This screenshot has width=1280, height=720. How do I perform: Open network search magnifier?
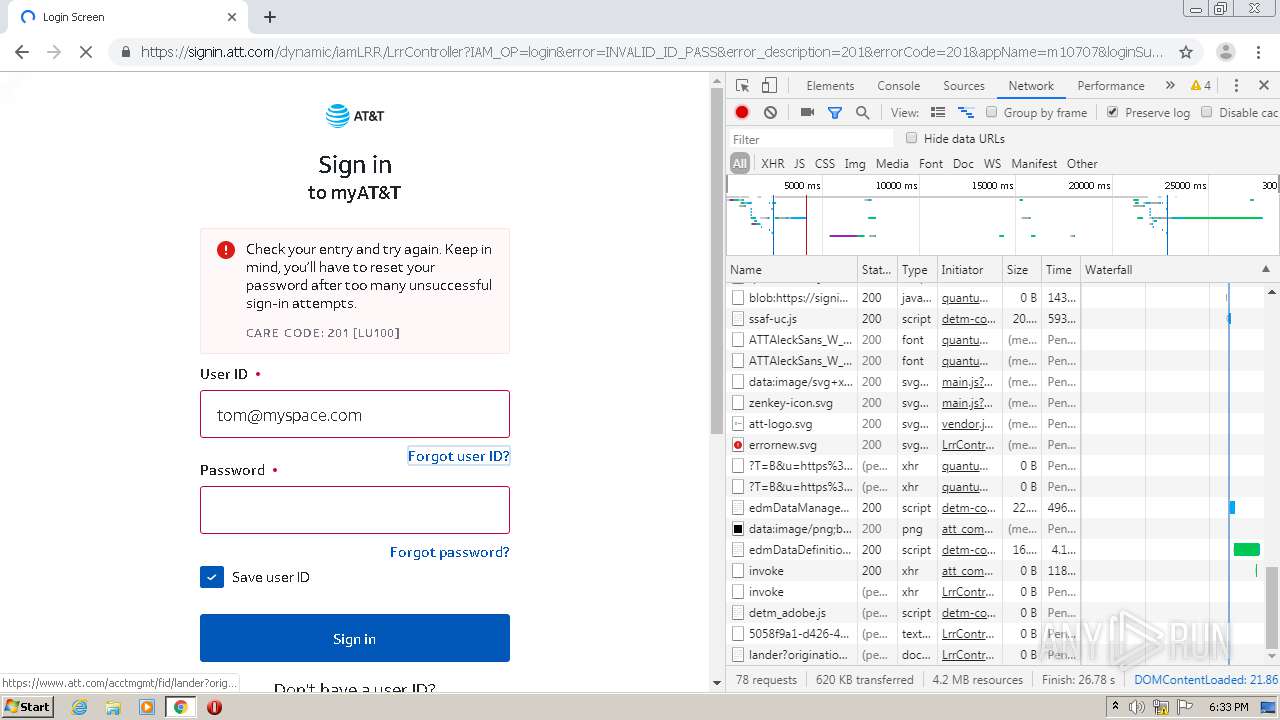point(862,113)
